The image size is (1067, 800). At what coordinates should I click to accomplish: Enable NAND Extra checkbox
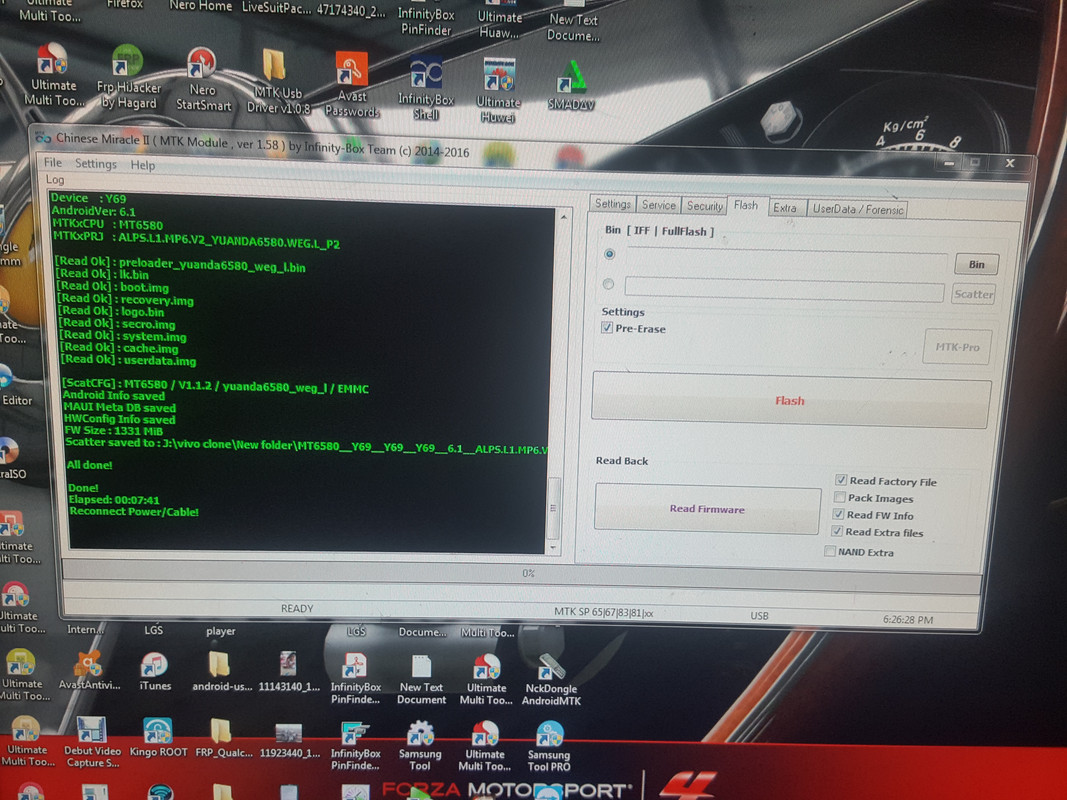tap(830, 550)
